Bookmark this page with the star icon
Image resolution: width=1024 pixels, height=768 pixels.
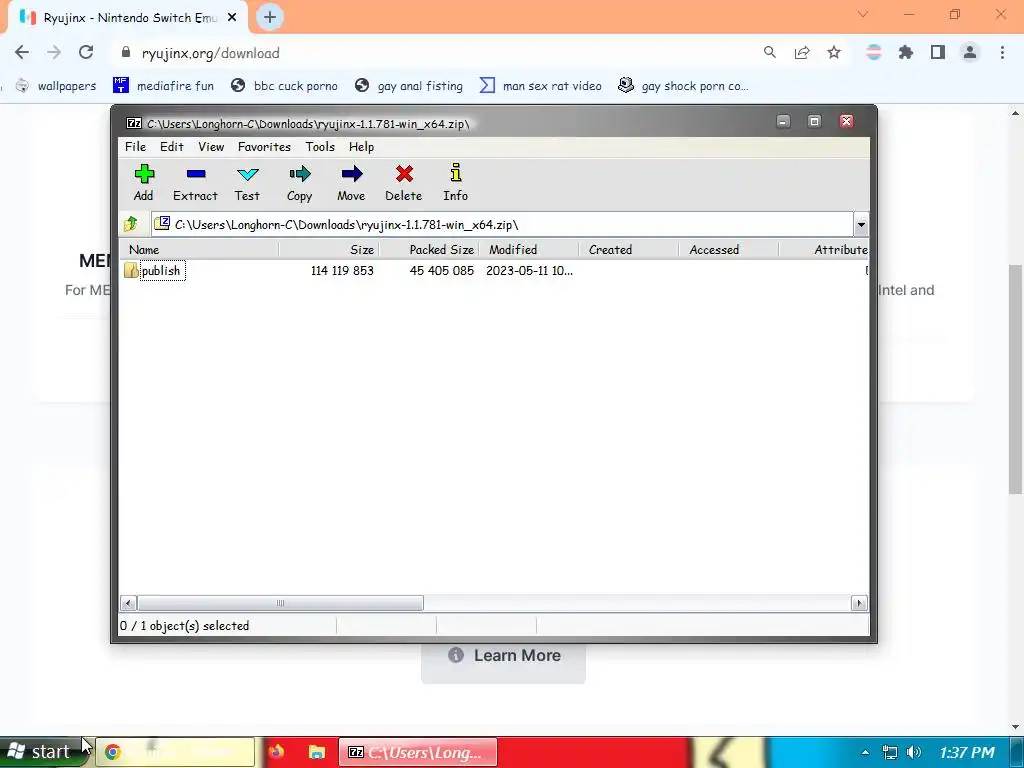[834, 52]
